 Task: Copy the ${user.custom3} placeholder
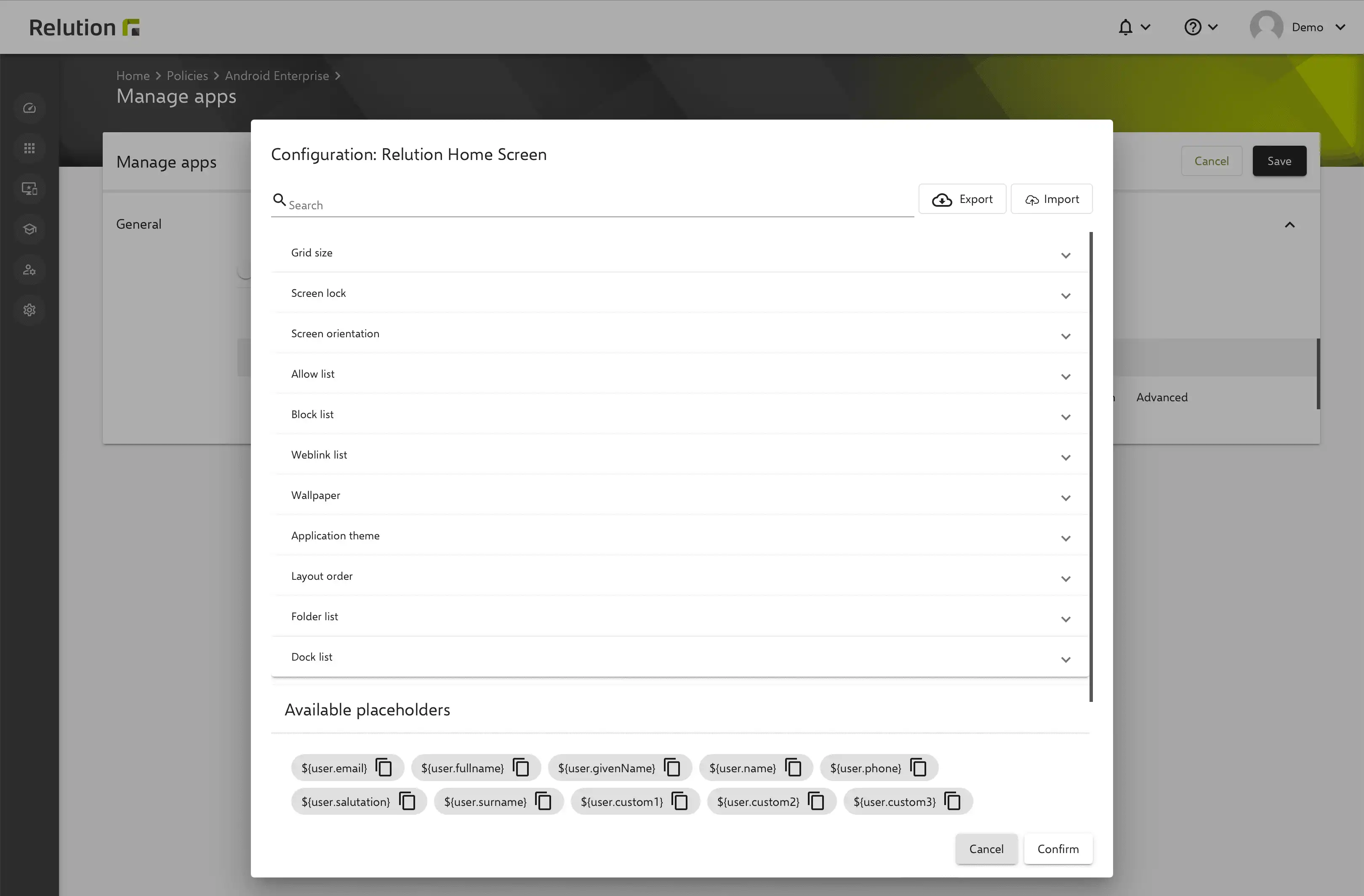(953, 801)
